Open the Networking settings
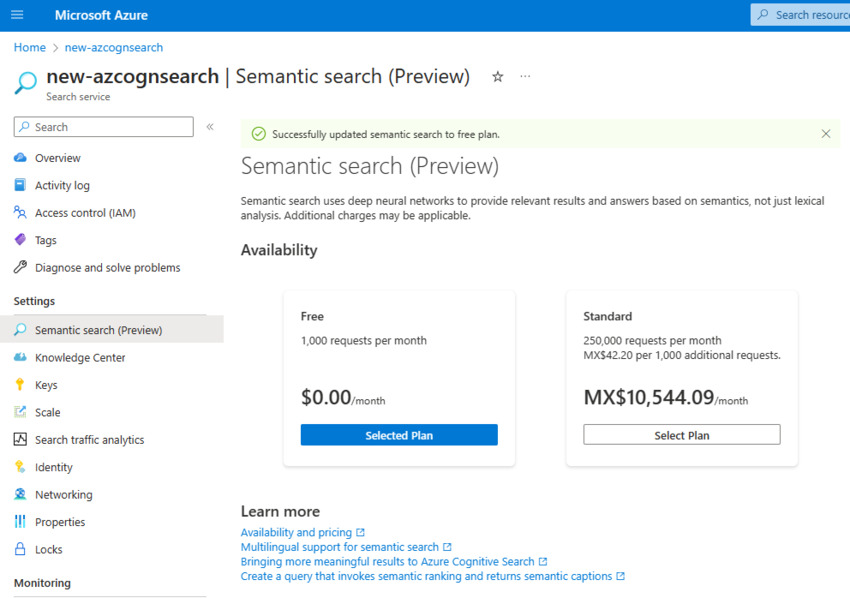 pyautogui.click(x=63, y=494)
